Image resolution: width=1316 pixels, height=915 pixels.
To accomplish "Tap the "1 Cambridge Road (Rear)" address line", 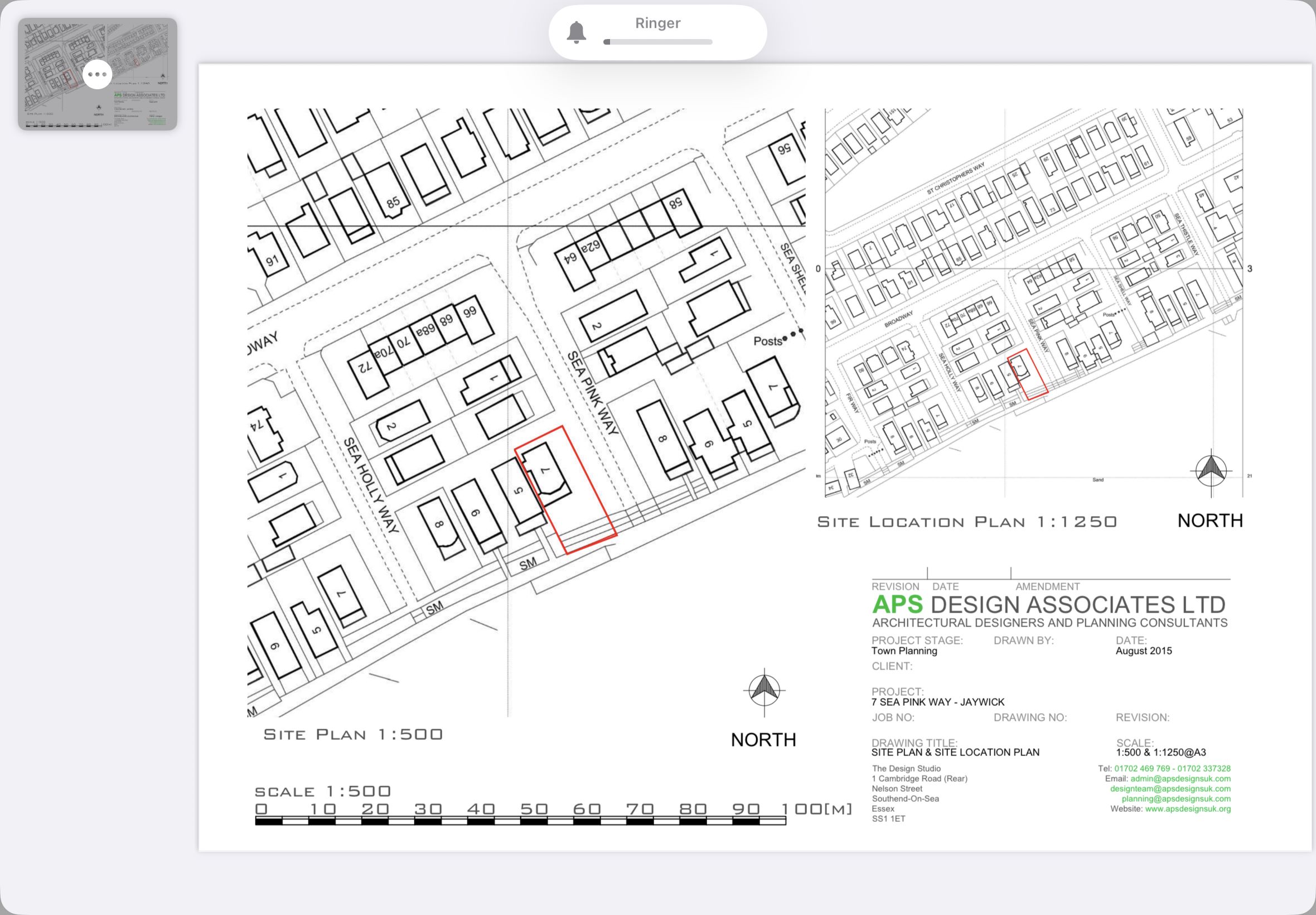I will [x=920, y=778].
